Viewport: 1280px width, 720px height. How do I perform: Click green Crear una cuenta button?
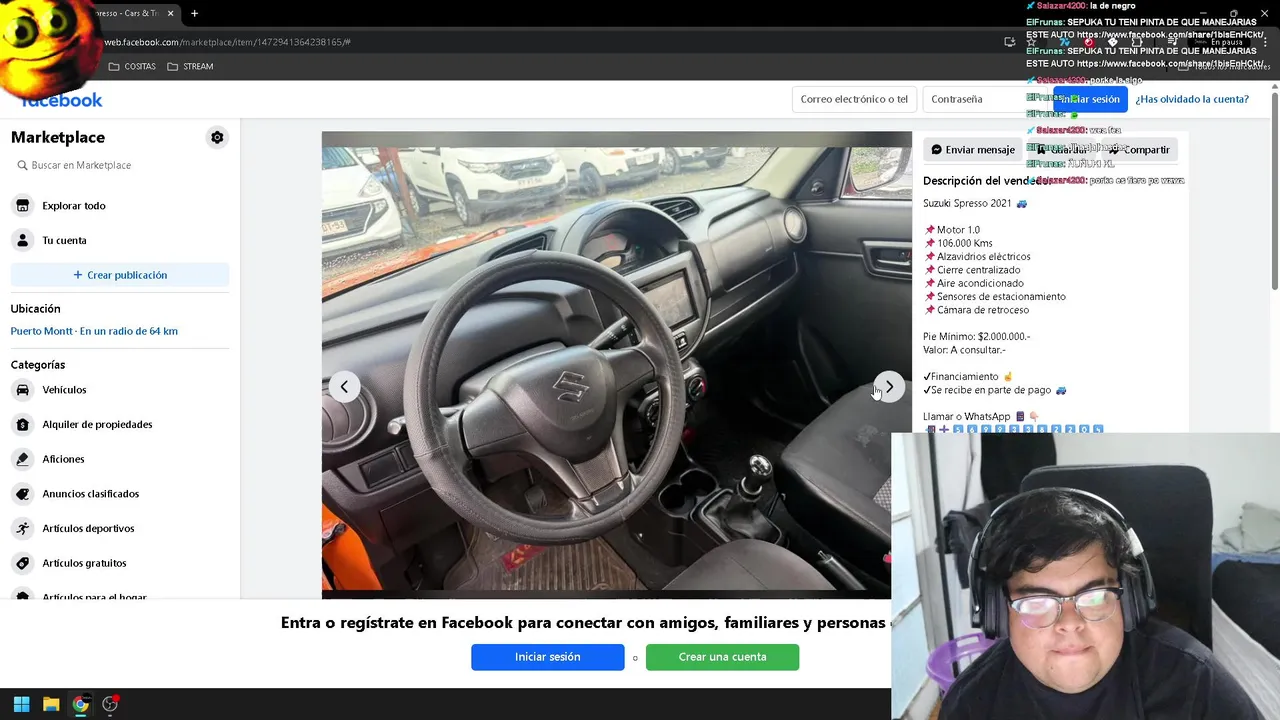pyautogui.click(x=722, y=657)
